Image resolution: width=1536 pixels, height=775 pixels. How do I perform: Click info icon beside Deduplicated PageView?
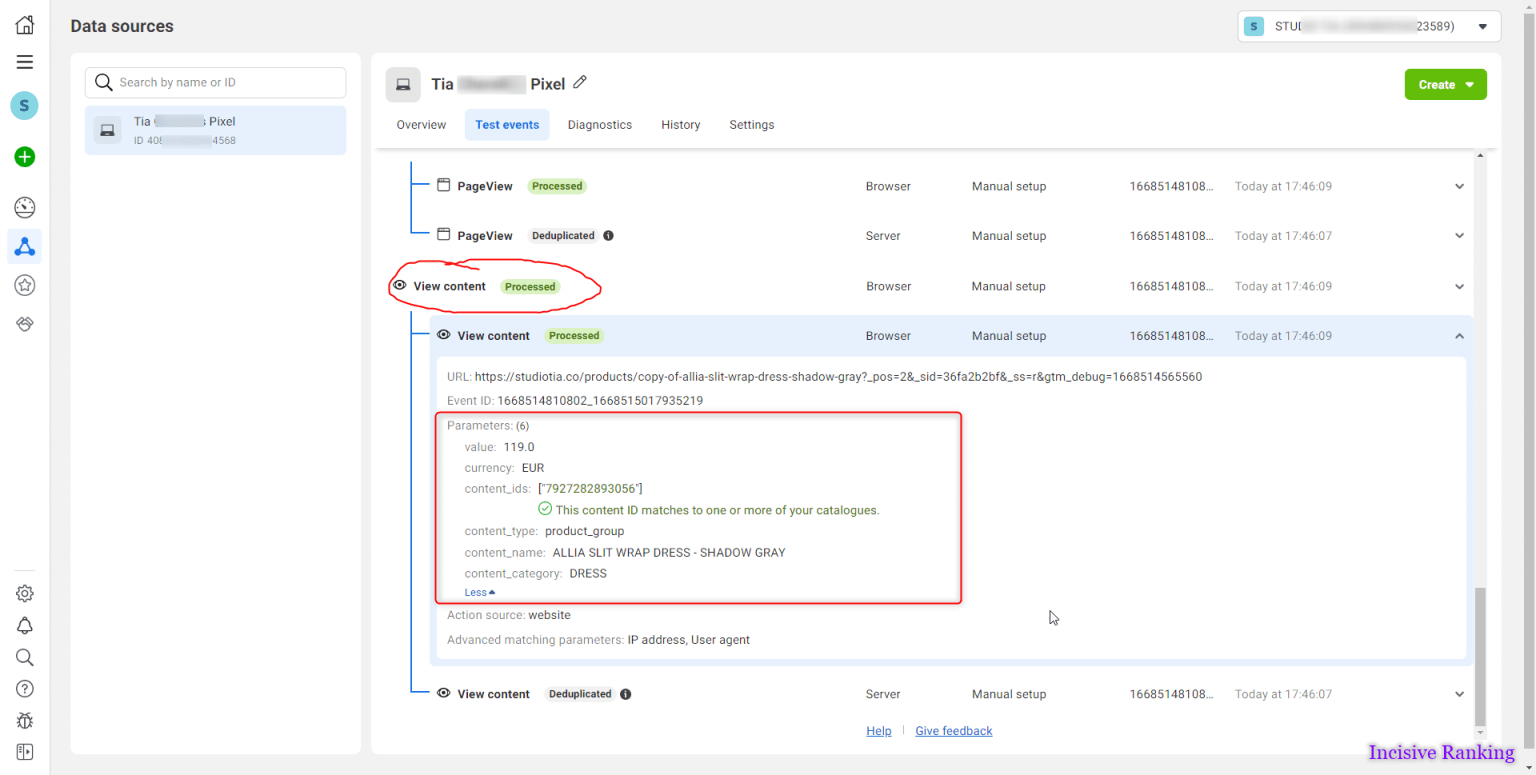tap(608, 236)
